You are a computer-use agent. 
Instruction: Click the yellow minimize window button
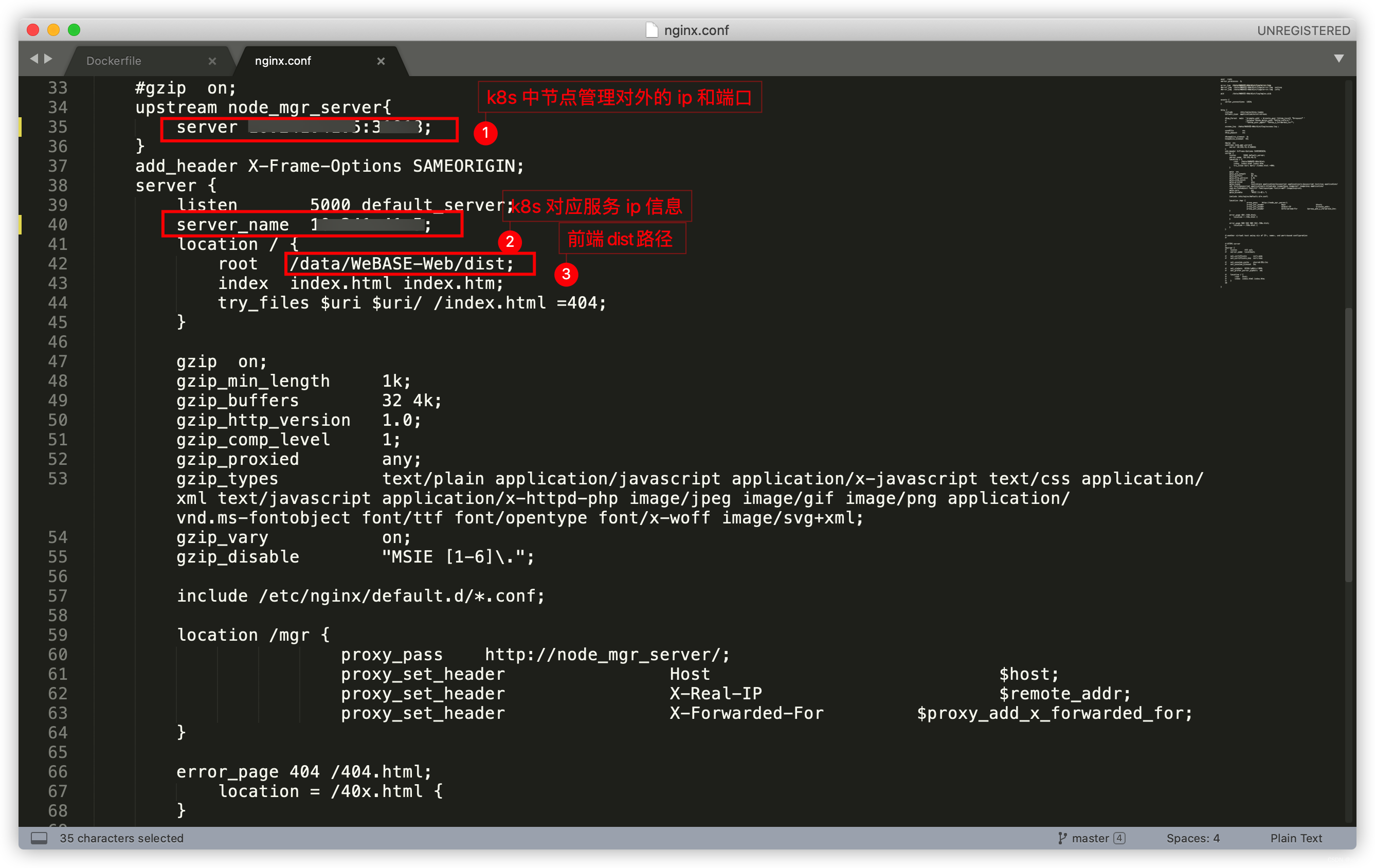(53, 30)
